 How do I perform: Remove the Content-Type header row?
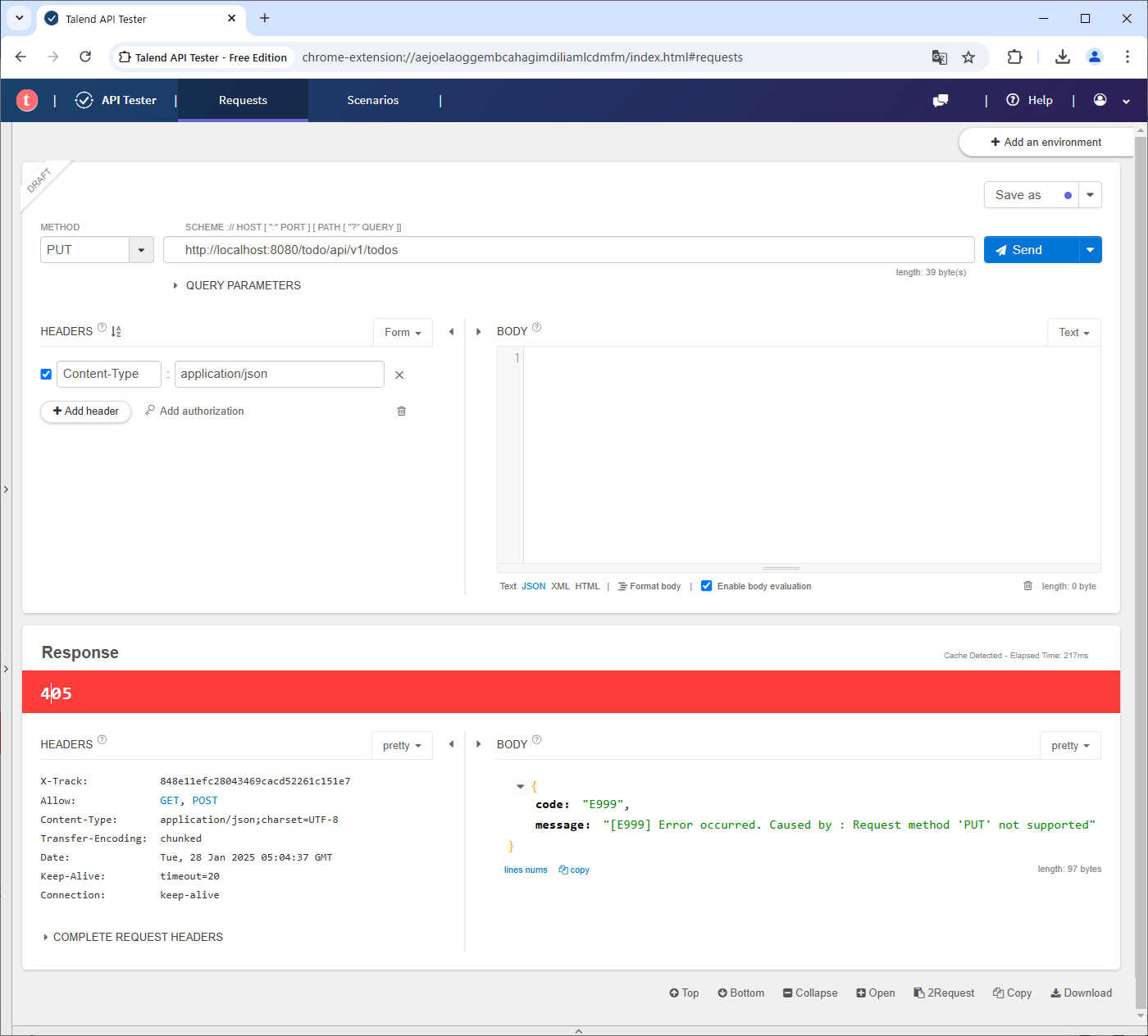[399, 375]
